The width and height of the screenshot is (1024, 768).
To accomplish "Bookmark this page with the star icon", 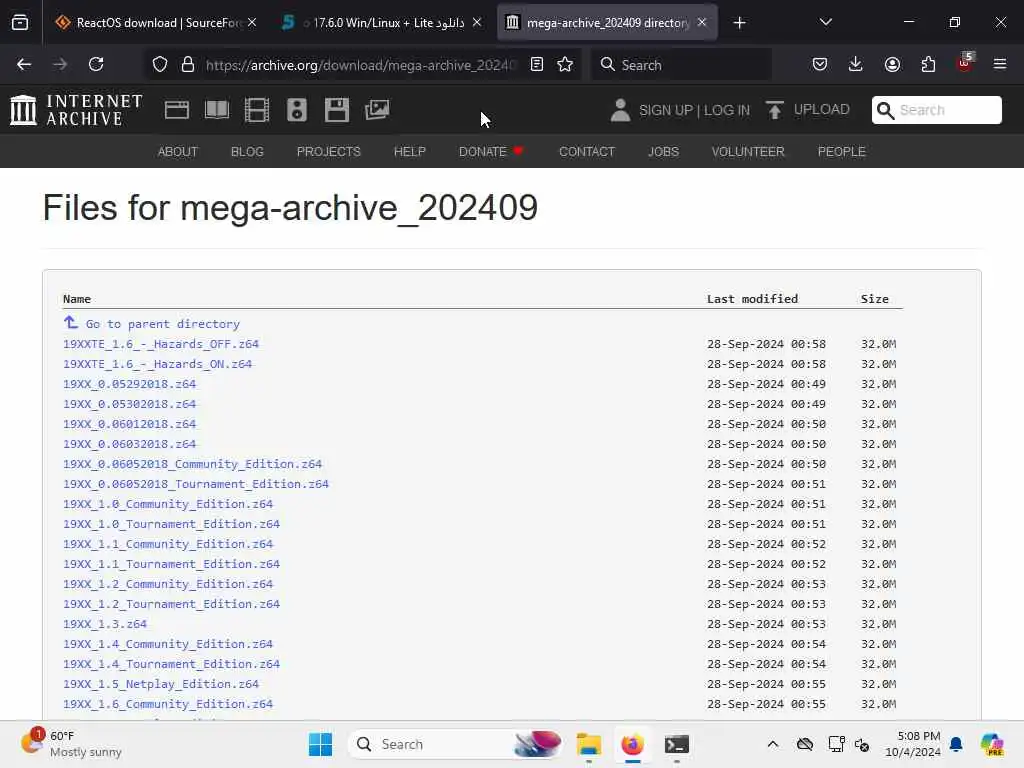I will tap(565, 64).
